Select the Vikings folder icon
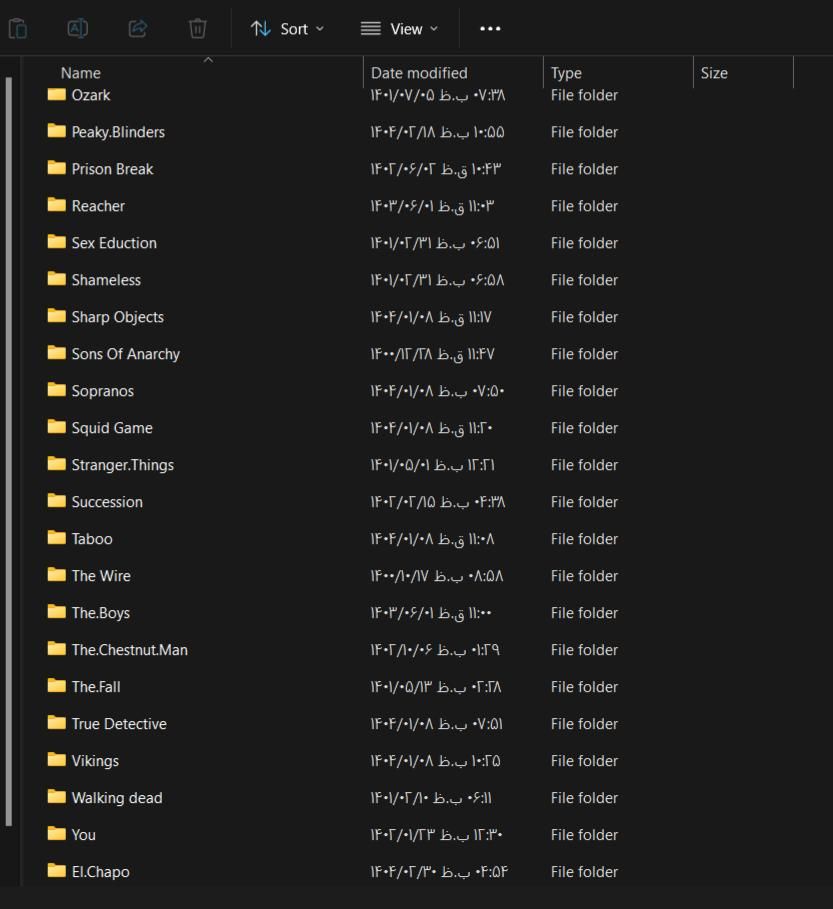The width and height of the screenshot is (833, 909). tap(56, 760)
